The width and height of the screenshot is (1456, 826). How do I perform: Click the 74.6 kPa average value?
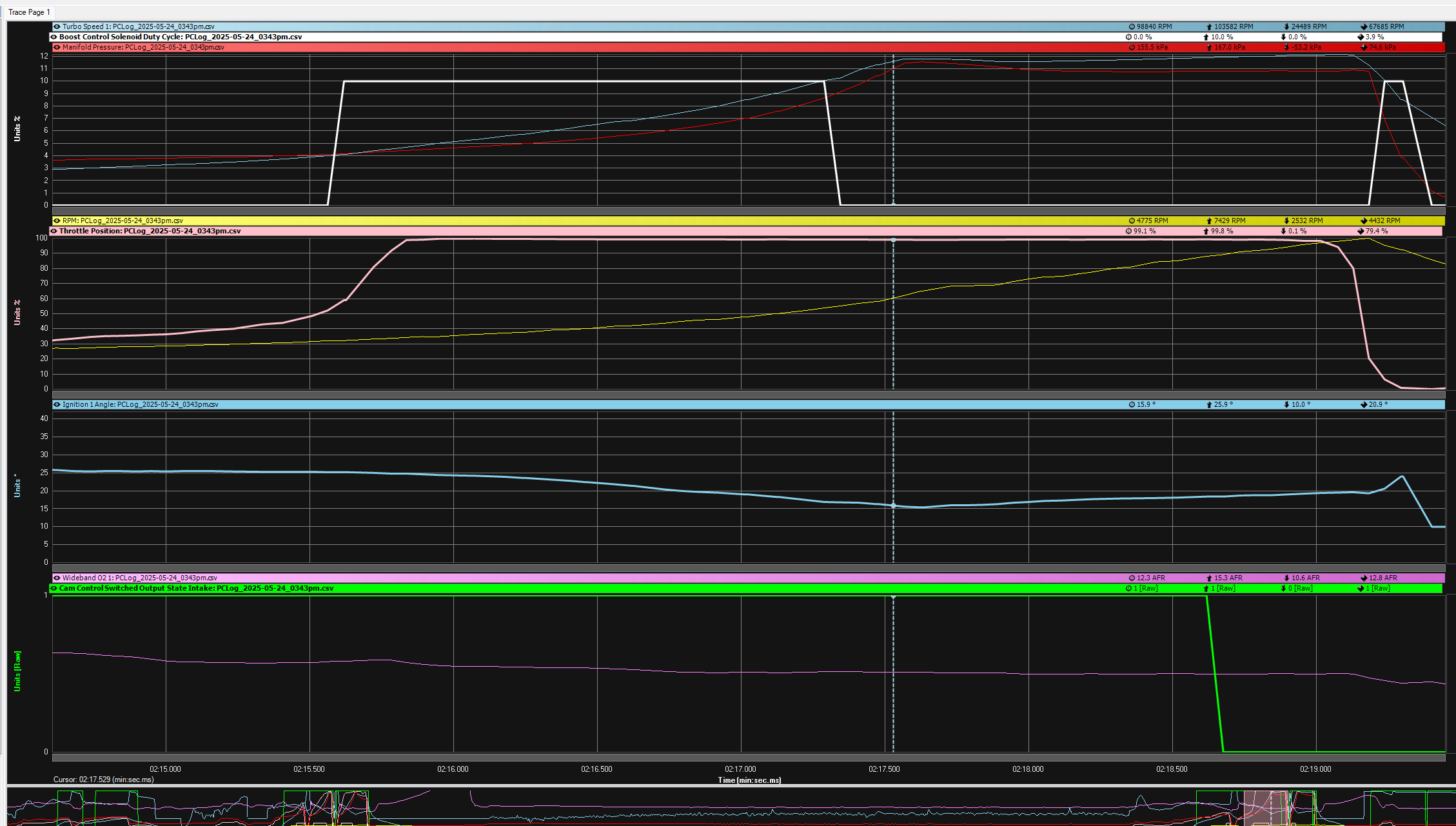(1382, 47)
